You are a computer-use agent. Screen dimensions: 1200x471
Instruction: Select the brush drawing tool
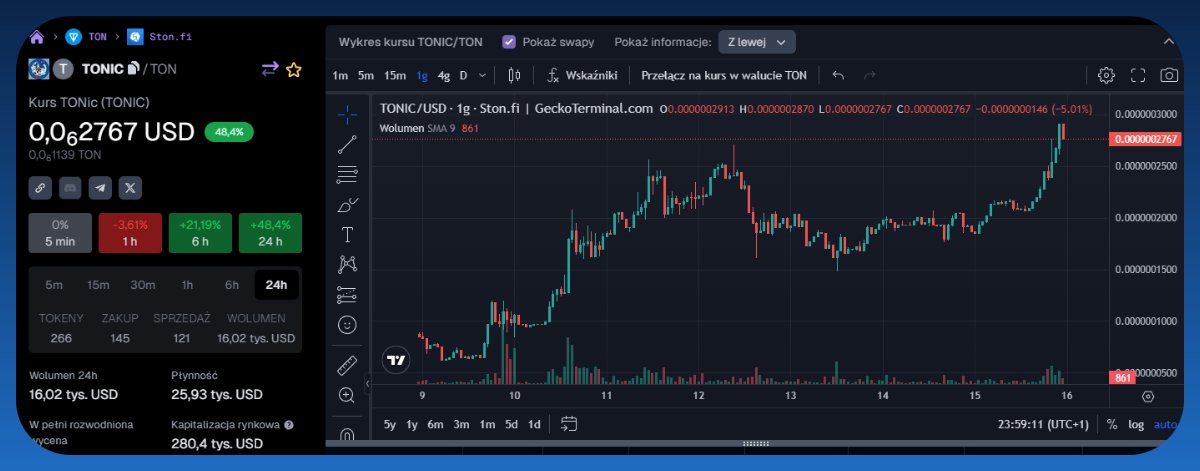click(347, 204)
